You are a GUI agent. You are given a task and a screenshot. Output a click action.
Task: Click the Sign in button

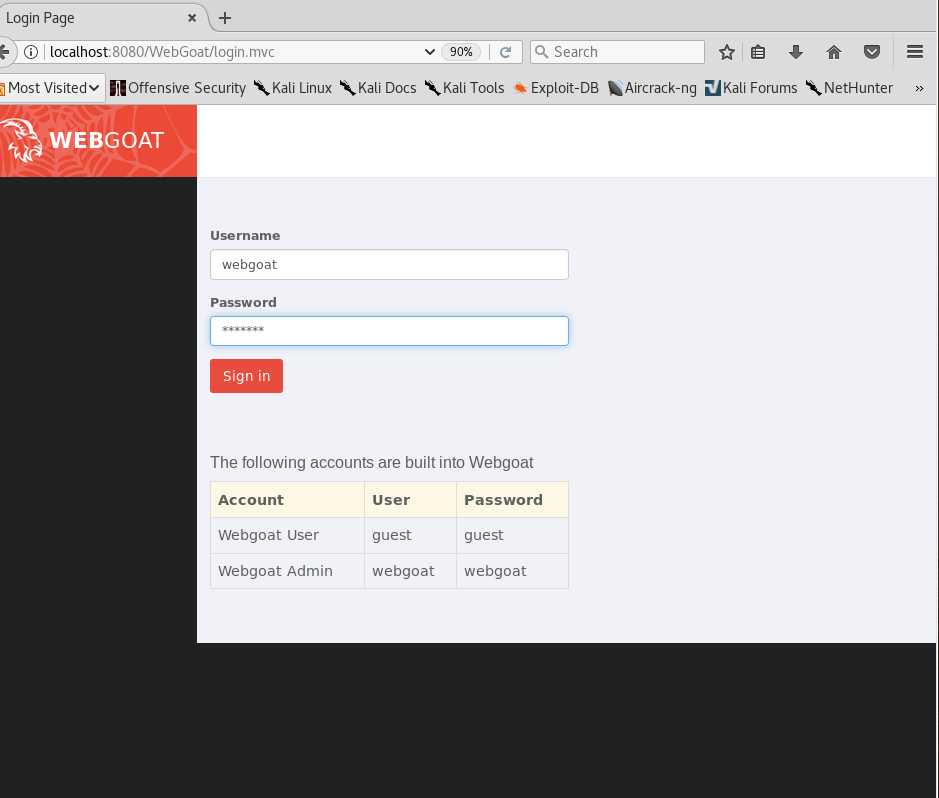246,376
